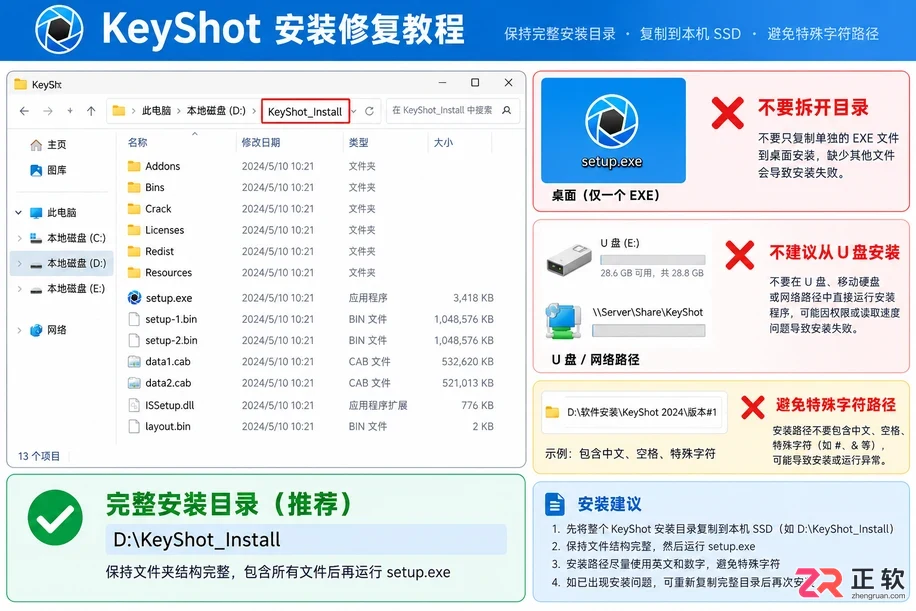Screen dimensions: 916x611
Task: Select the Bins folder icon
Action: click(134, 188)
